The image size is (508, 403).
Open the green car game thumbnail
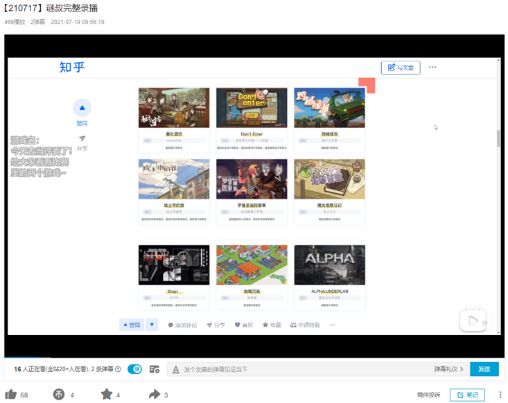[329, 108]
